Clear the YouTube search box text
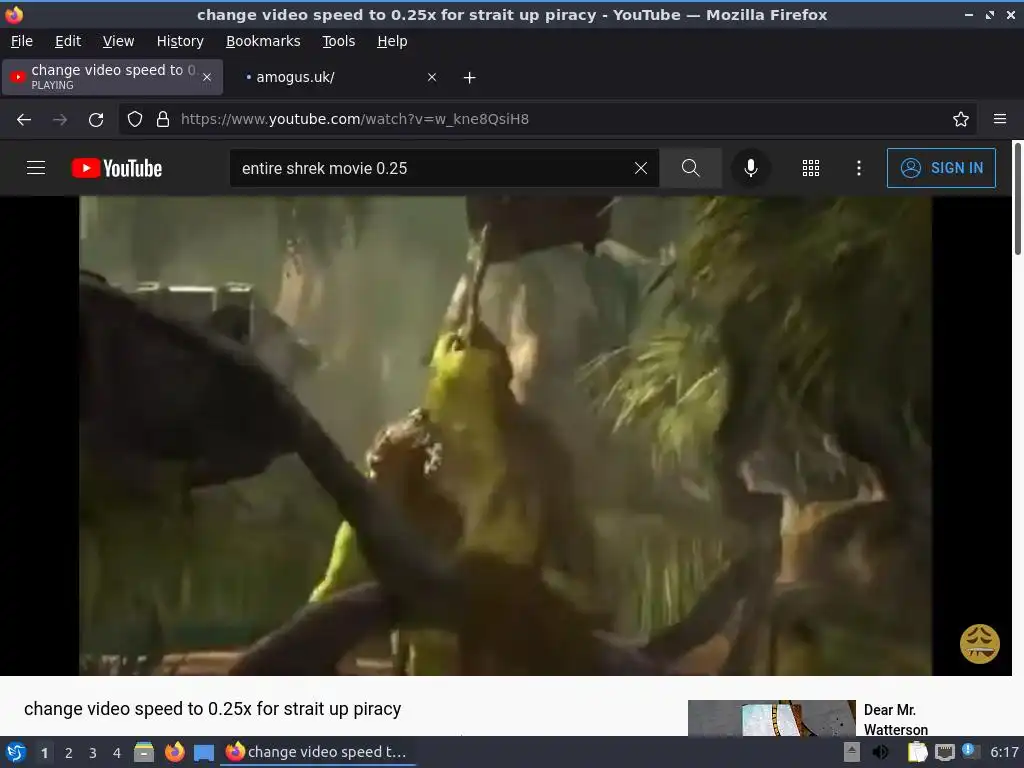The width and height of the screenshot is (1024, 768). (641, 168)
